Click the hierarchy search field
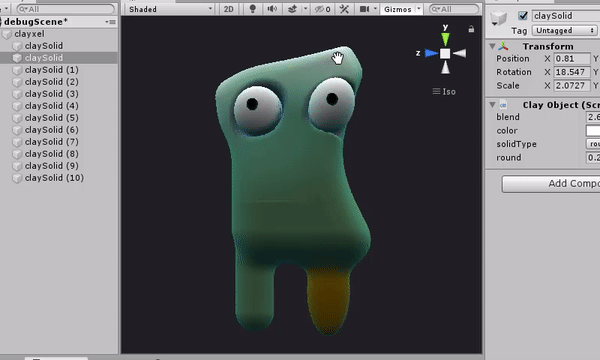Viewport: 600px width, 360px height. click(65, 9)
